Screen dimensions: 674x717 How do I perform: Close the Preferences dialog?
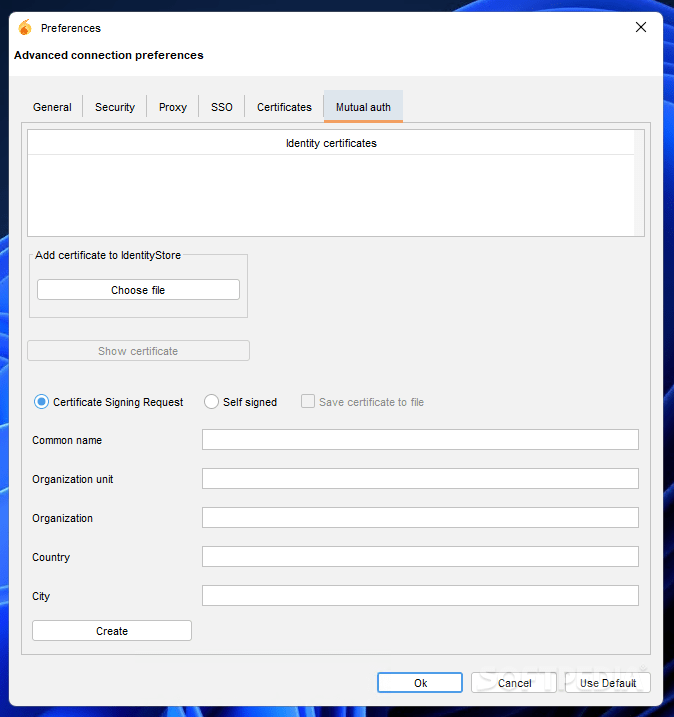[641, 27]
